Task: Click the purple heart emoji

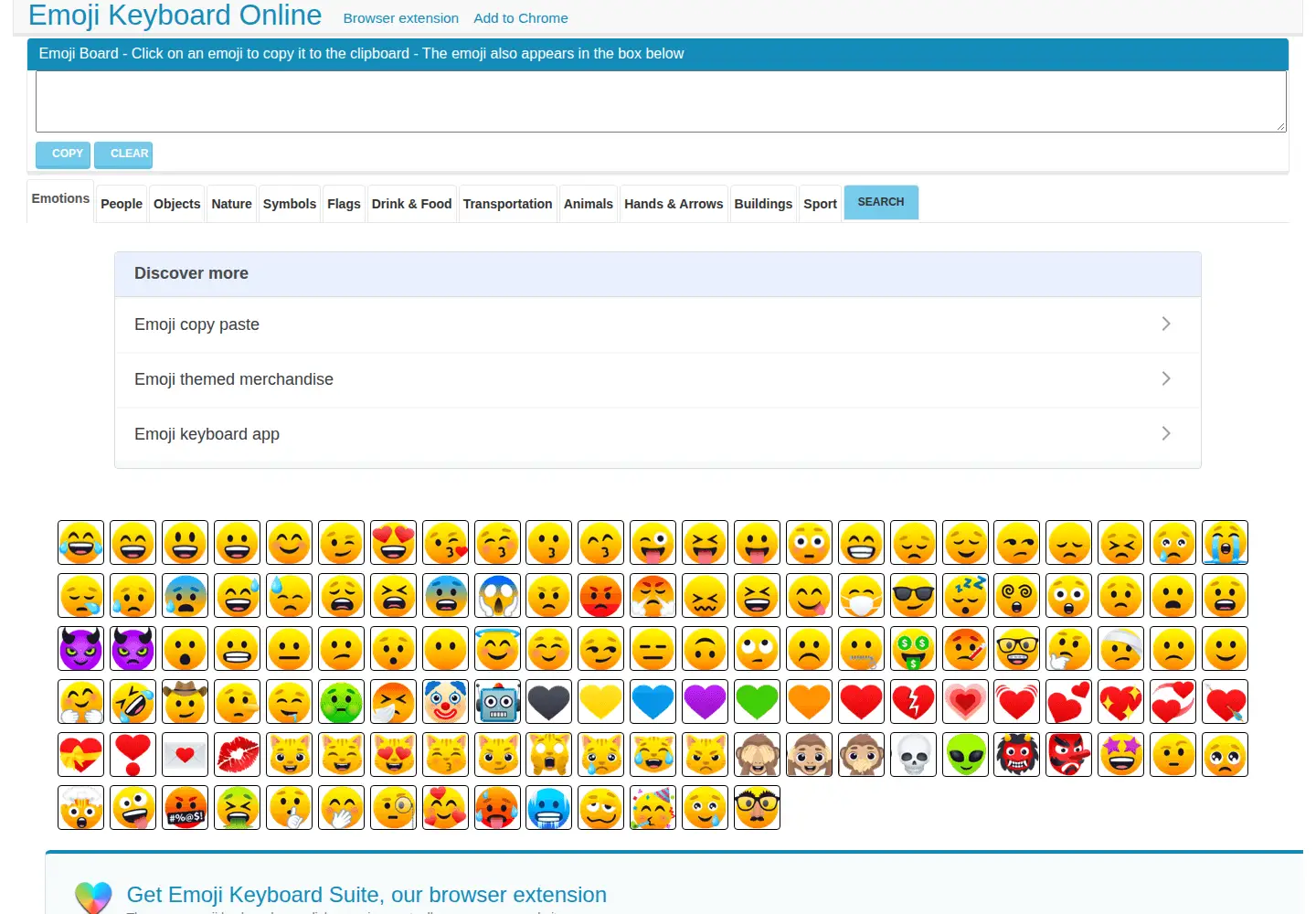Action: point(705,702)
